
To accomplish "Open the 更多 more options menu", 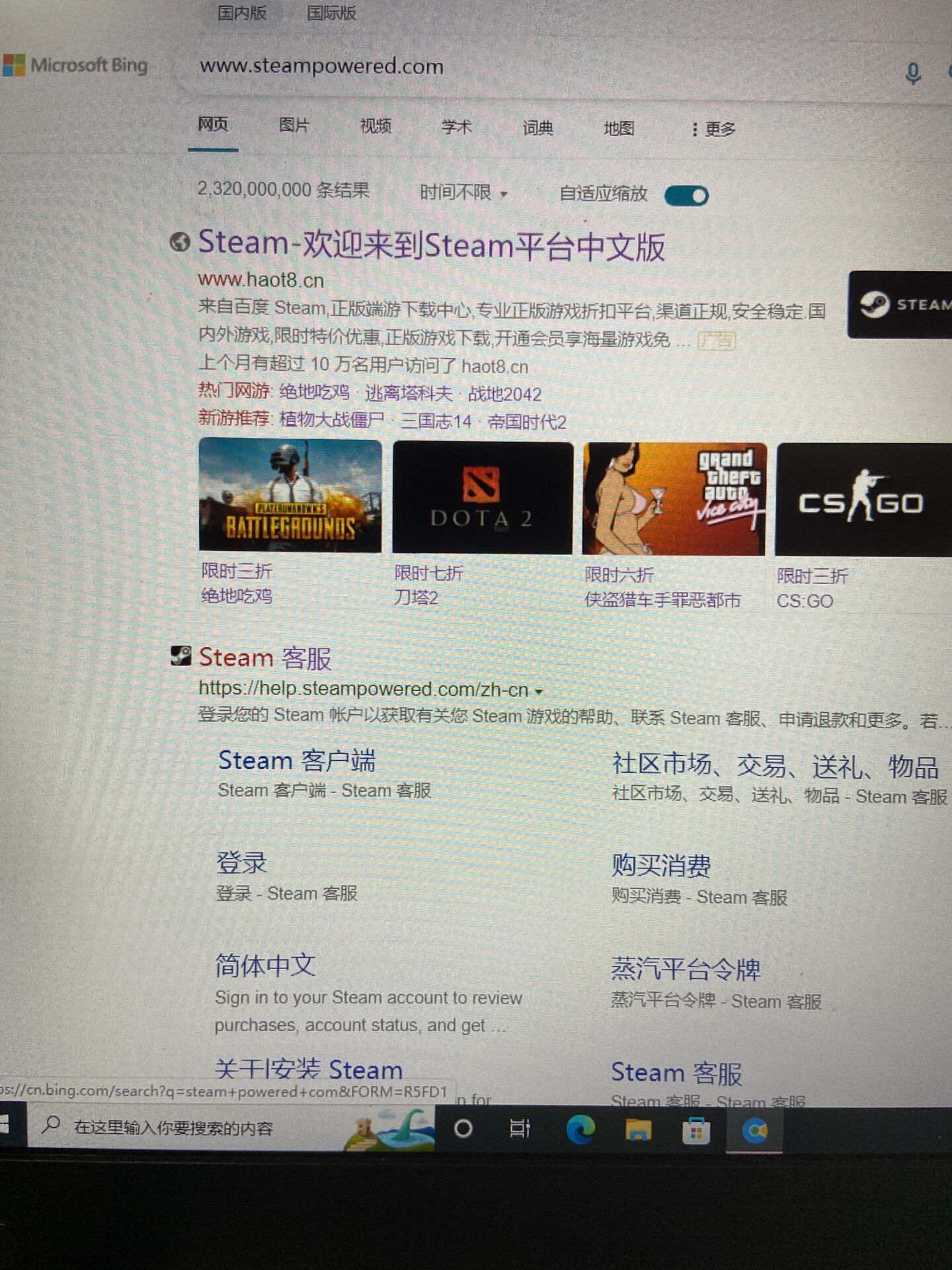I will pyautogui.click(x=714, y=129).
